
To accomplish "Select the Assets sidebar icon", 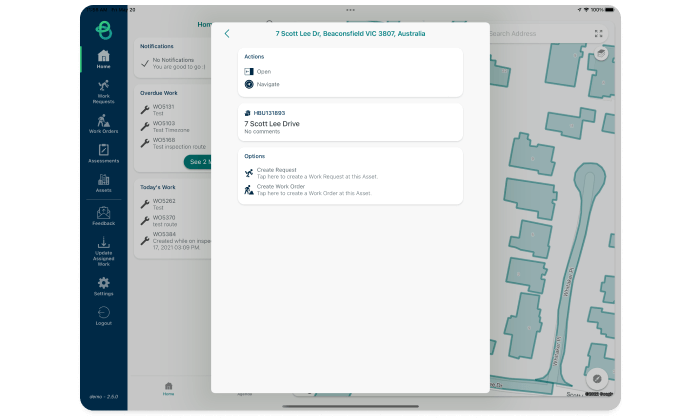I will click(x=103, y=182).
